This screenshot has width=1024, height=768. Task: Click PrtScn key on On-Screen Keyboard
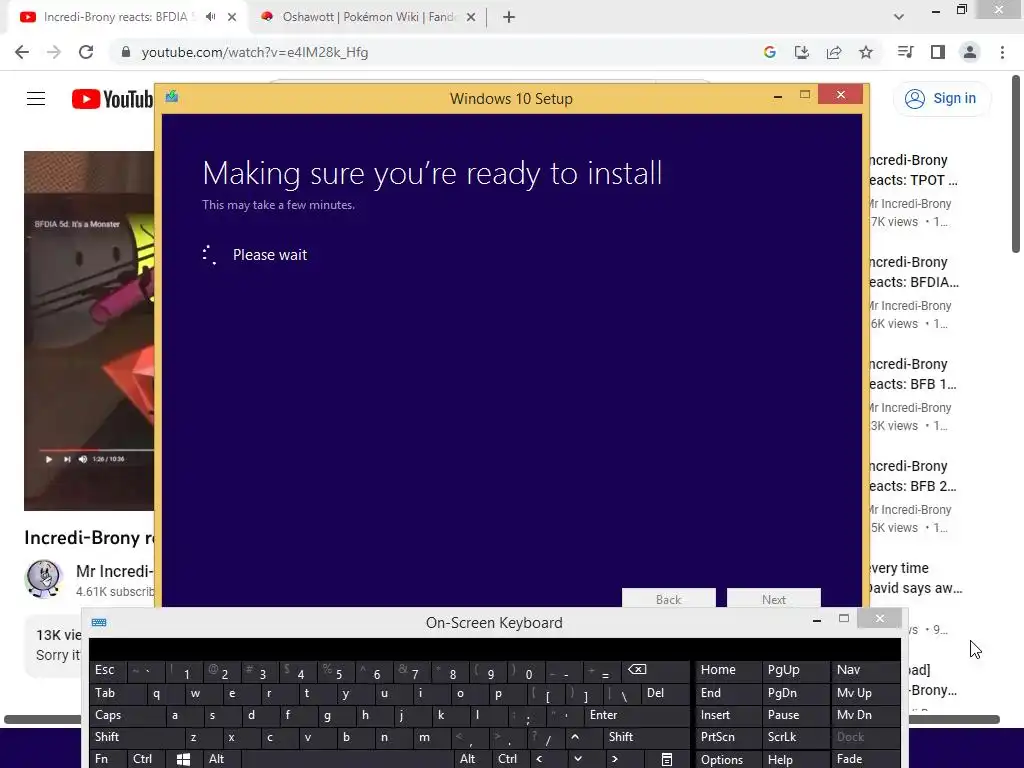pos(728,737)
